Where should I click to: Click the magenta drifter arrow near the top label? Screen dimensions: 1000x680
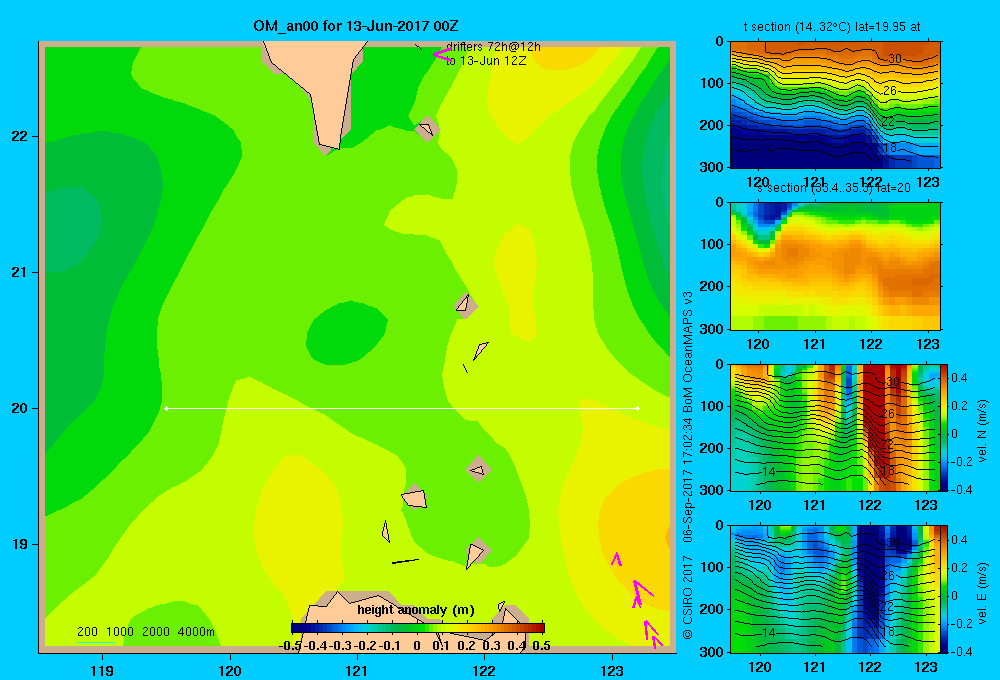pyautogui.click(x=442, y=54)
